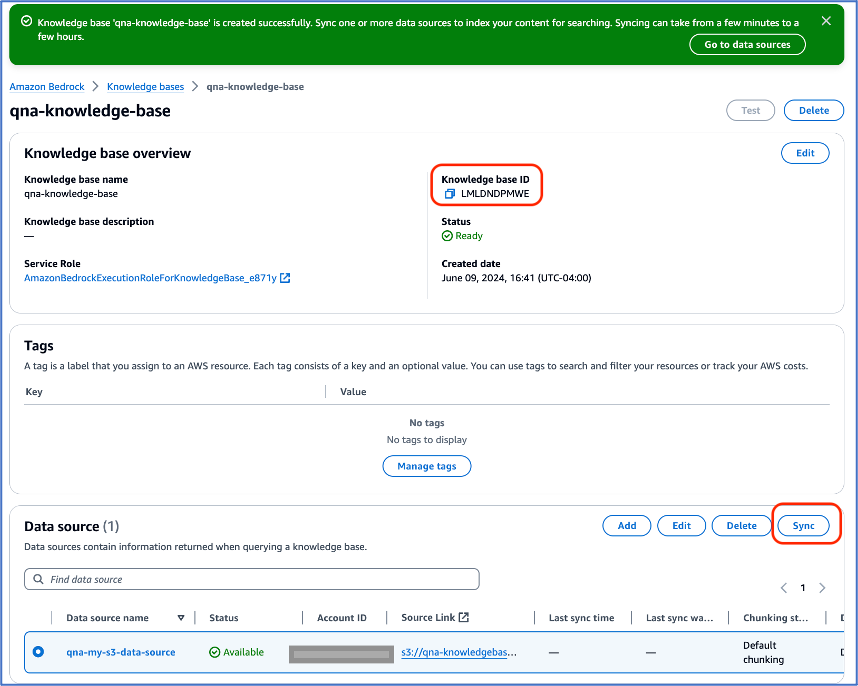This screenshot has height=686, width=858.
Task: Open Manage tags
Action: 426,465
